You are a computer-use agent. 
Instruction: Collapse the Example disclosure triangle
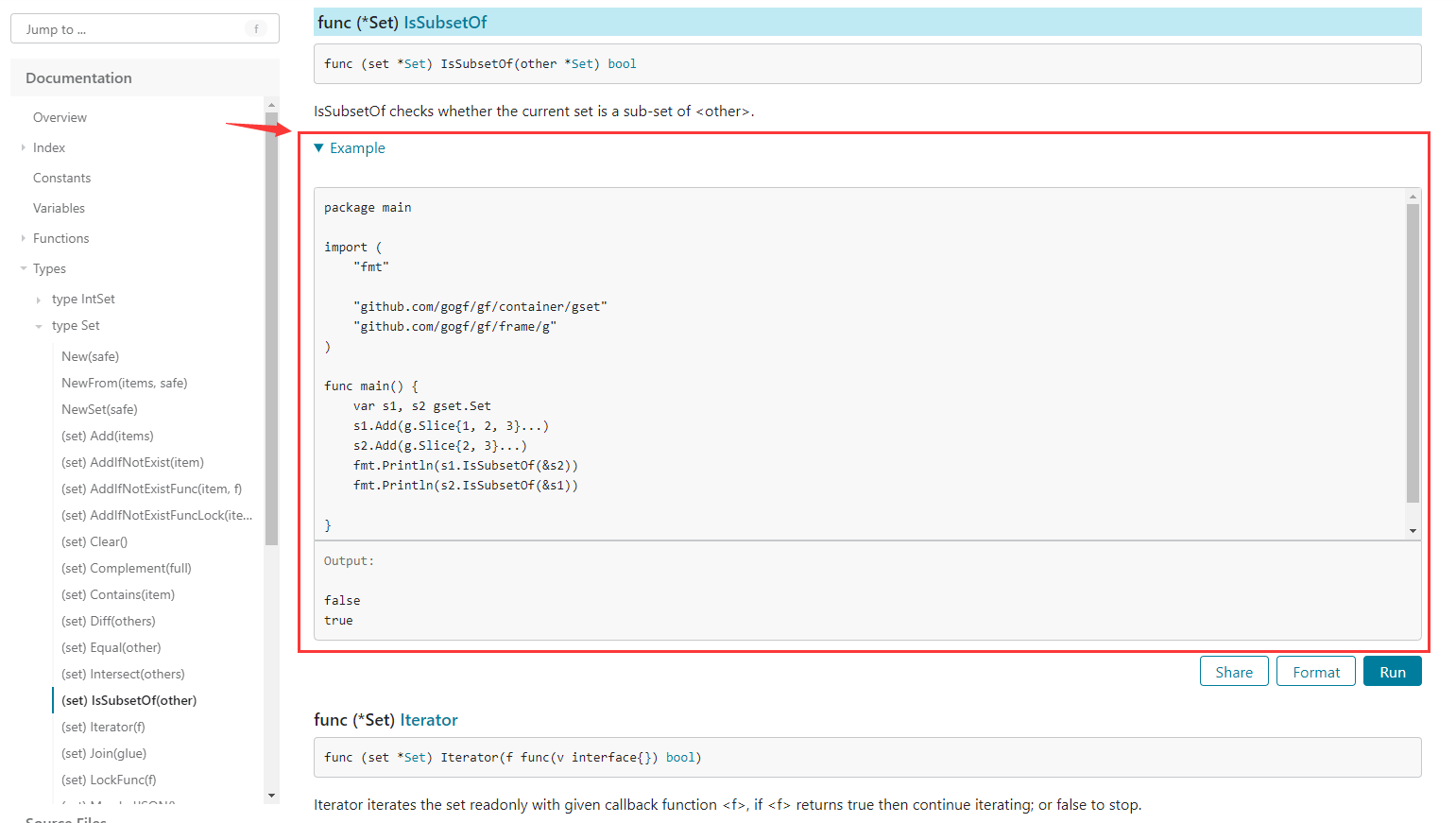point(319,148)
